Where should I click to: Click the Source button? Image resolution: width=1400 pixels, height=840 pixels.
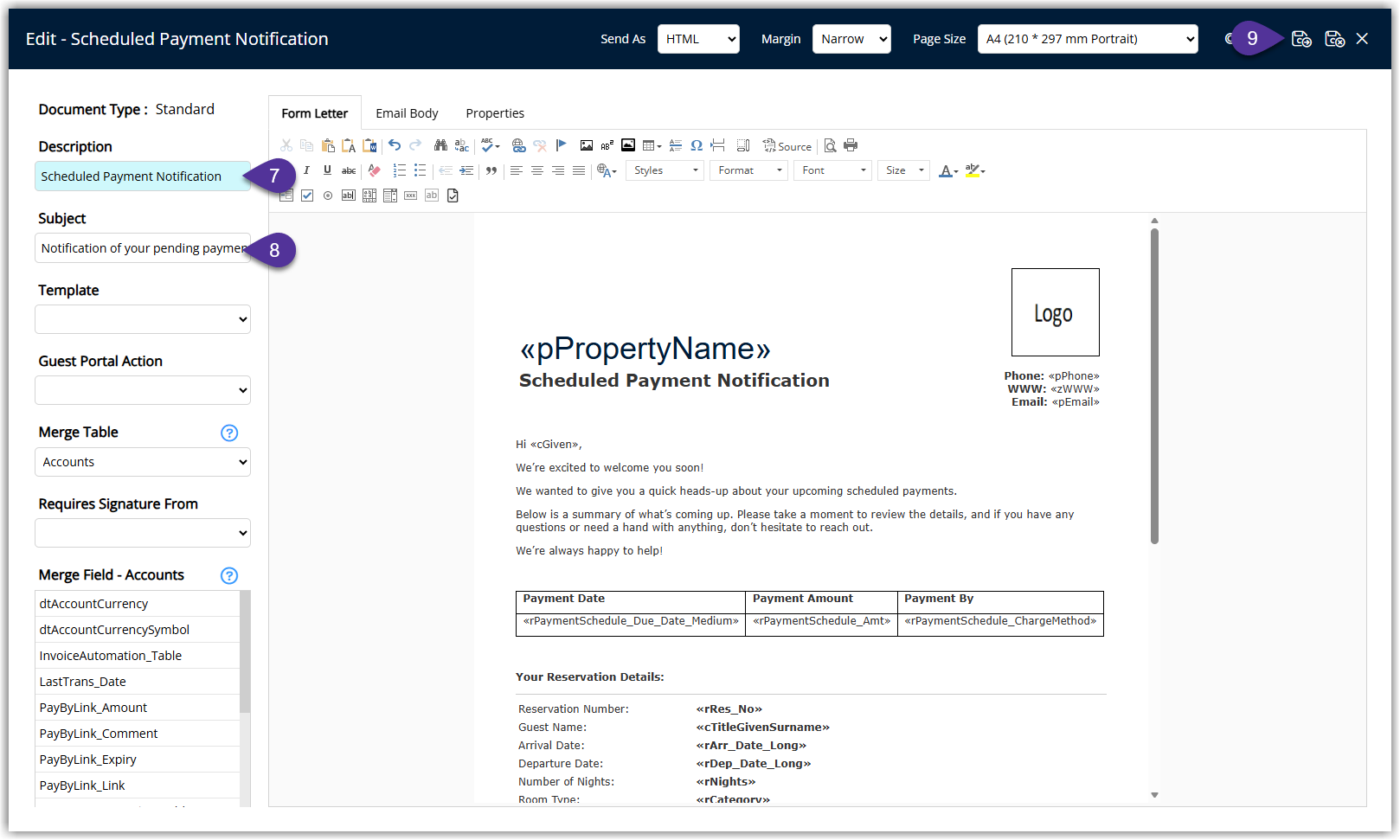[x=787, y=146]
